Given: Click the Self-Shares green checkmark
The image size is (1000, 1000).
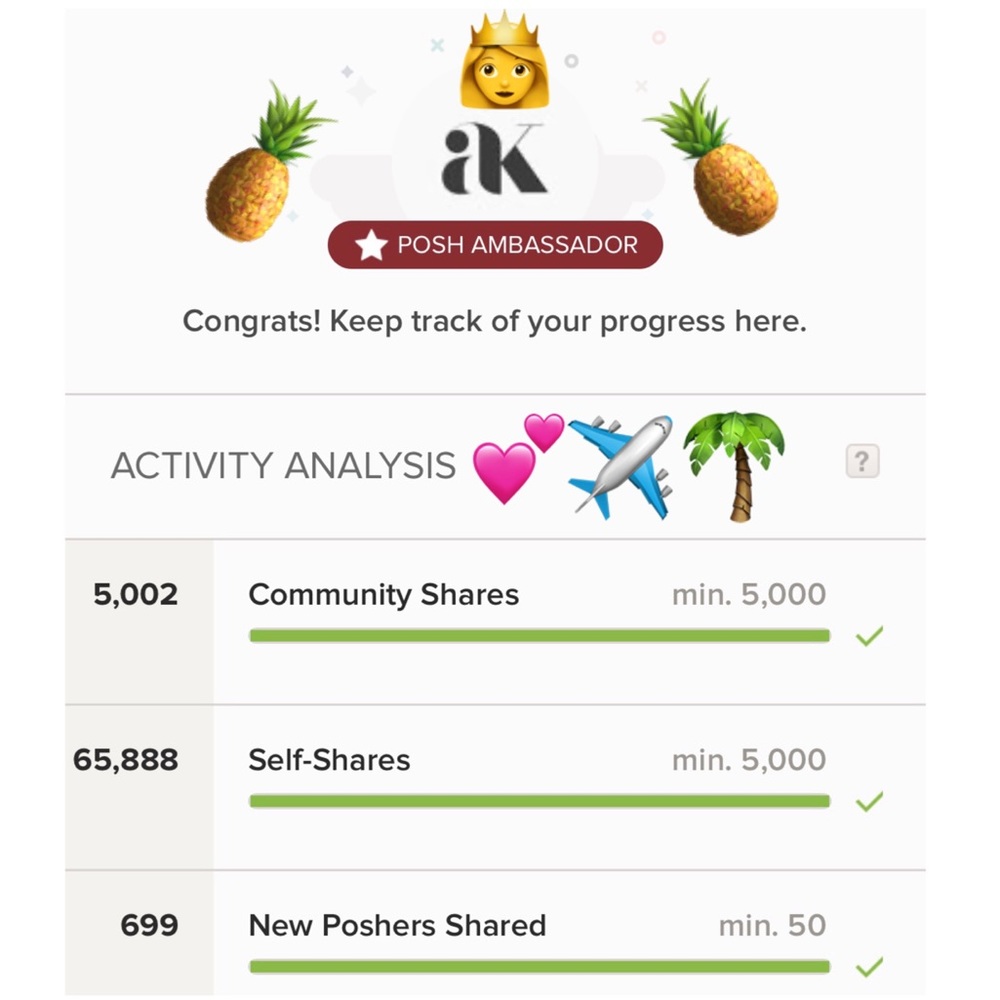Looking at the screenshot, I should [x=869, y=801].
